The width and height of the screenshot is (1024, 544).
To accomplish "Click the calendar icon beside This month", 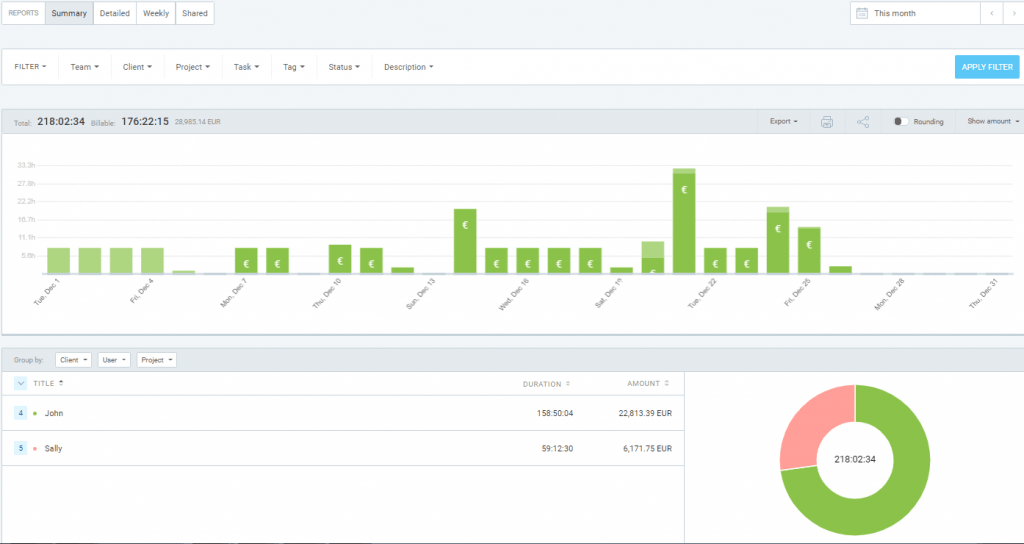I will click(x=862, y=13).
